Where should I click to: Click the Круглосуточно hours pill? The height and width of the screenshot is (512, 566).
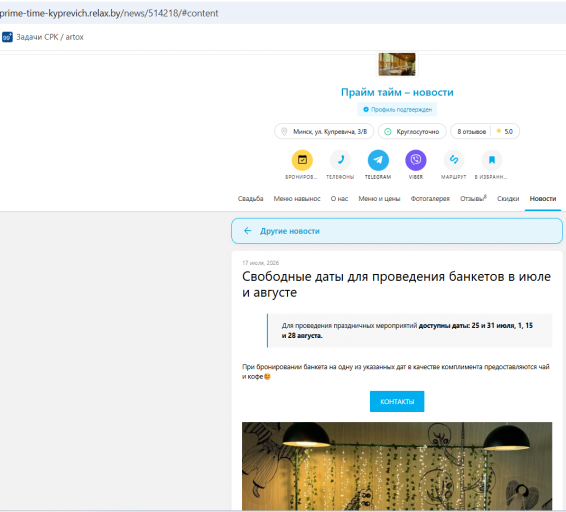pos(412,131)
